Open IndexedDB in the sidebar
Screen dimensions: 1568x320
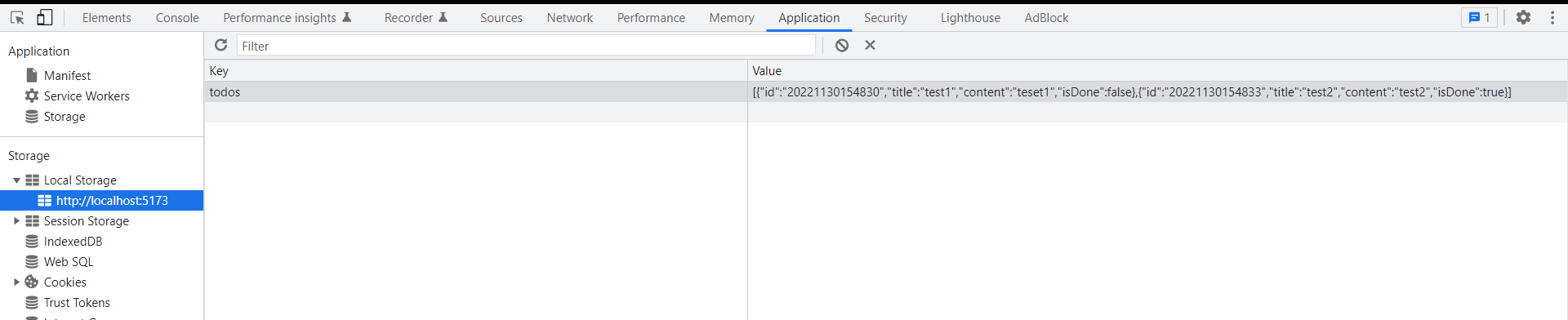tap(73, 241)
